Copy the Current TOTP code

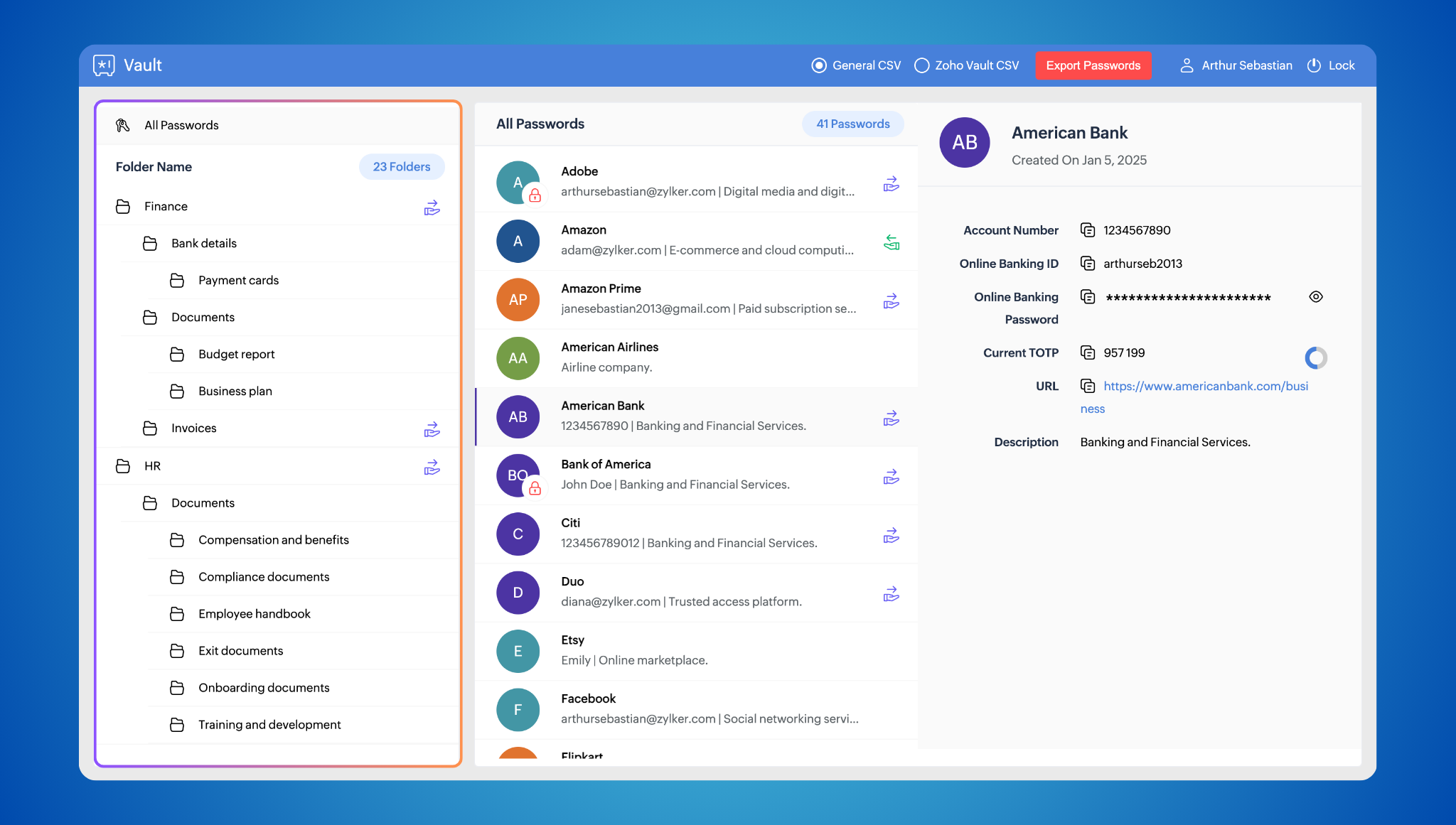[1087, 352]
